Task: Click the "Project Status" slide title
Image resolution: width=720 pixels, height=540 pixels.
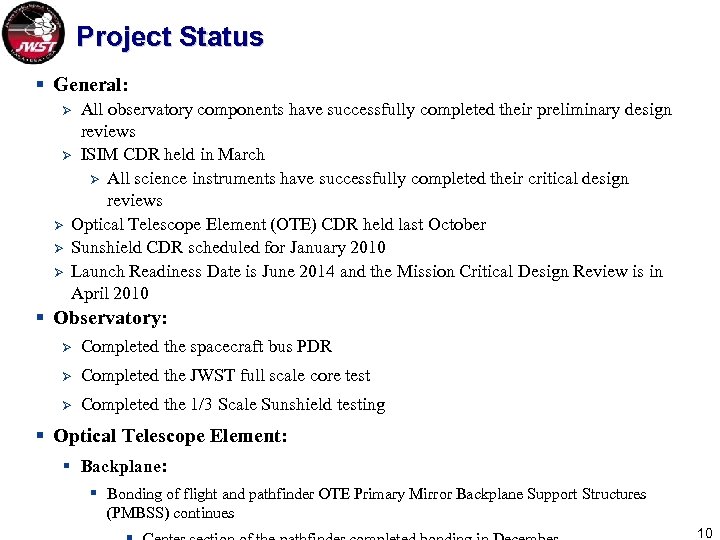Action: pyautogui.click(x=169, y=37)
